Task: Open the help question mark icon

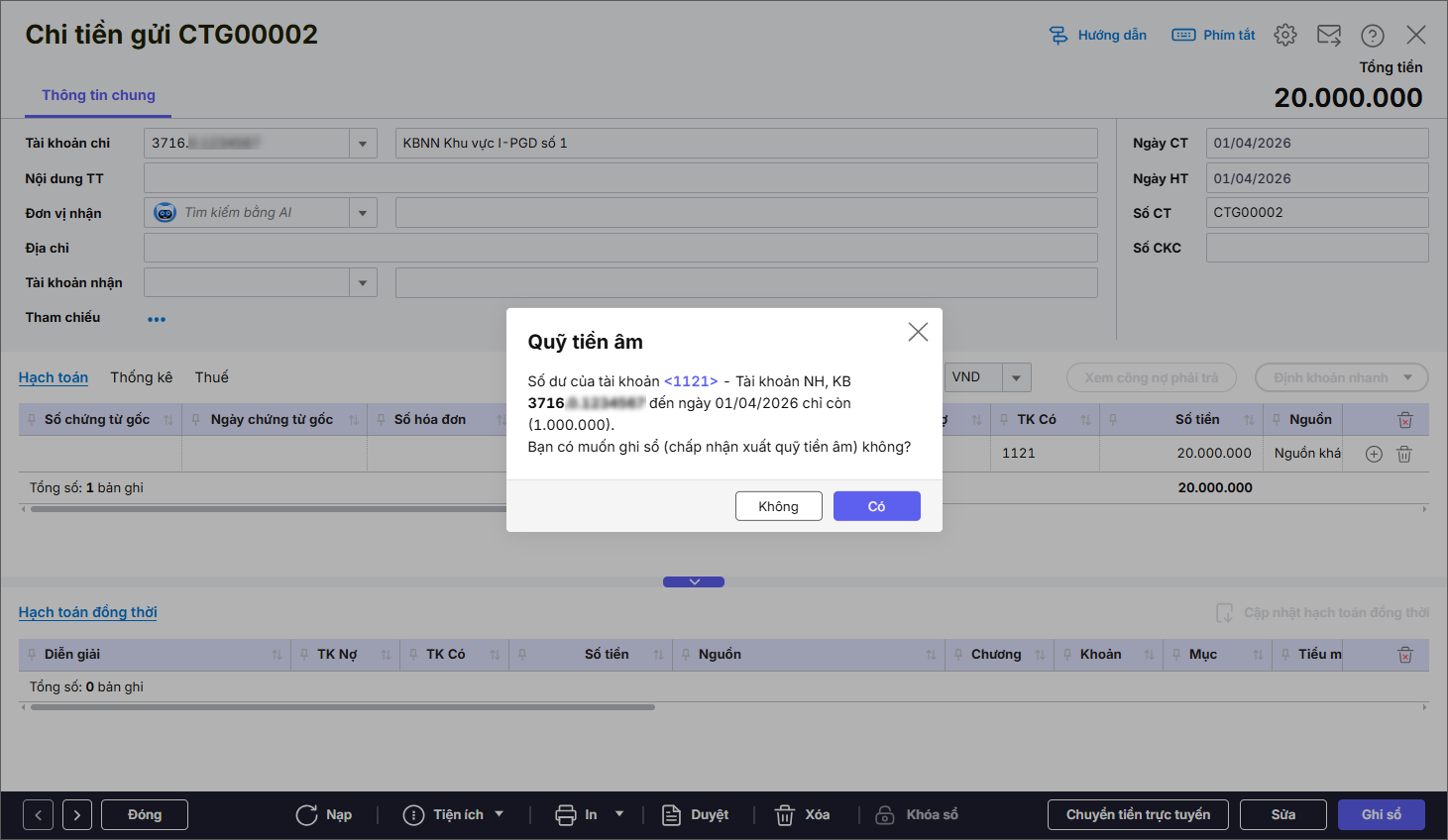Action: [1372, 36]
